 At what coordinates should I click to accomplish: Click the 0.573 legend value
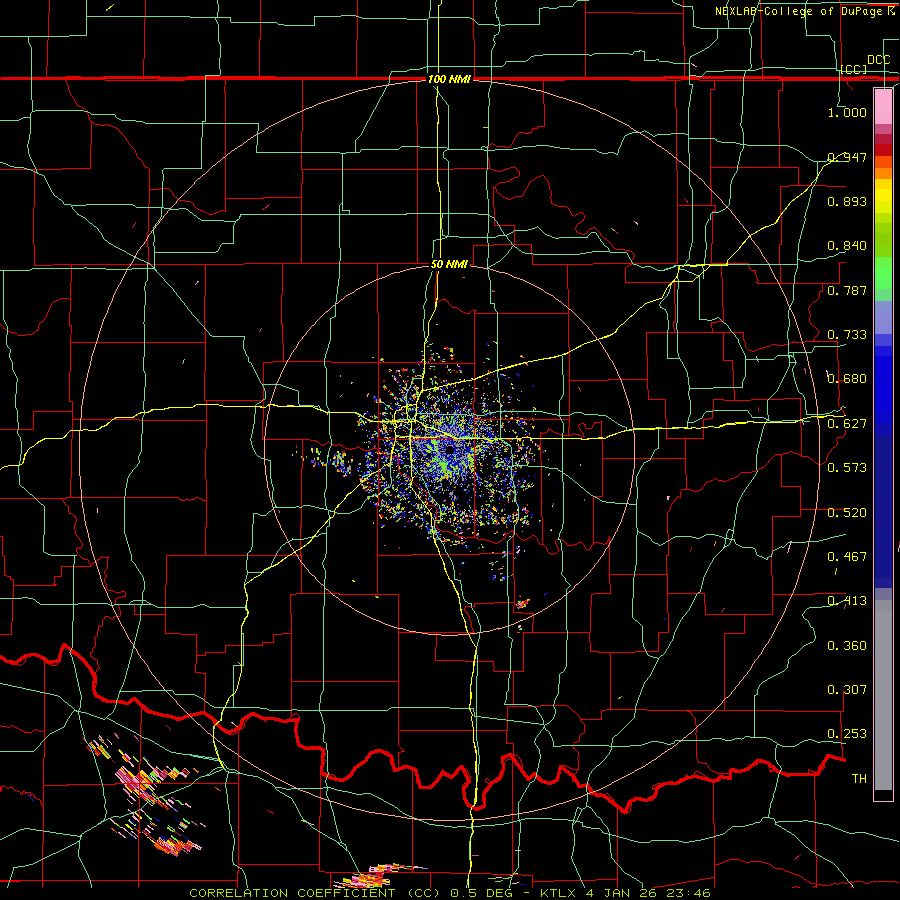point(847,468)
